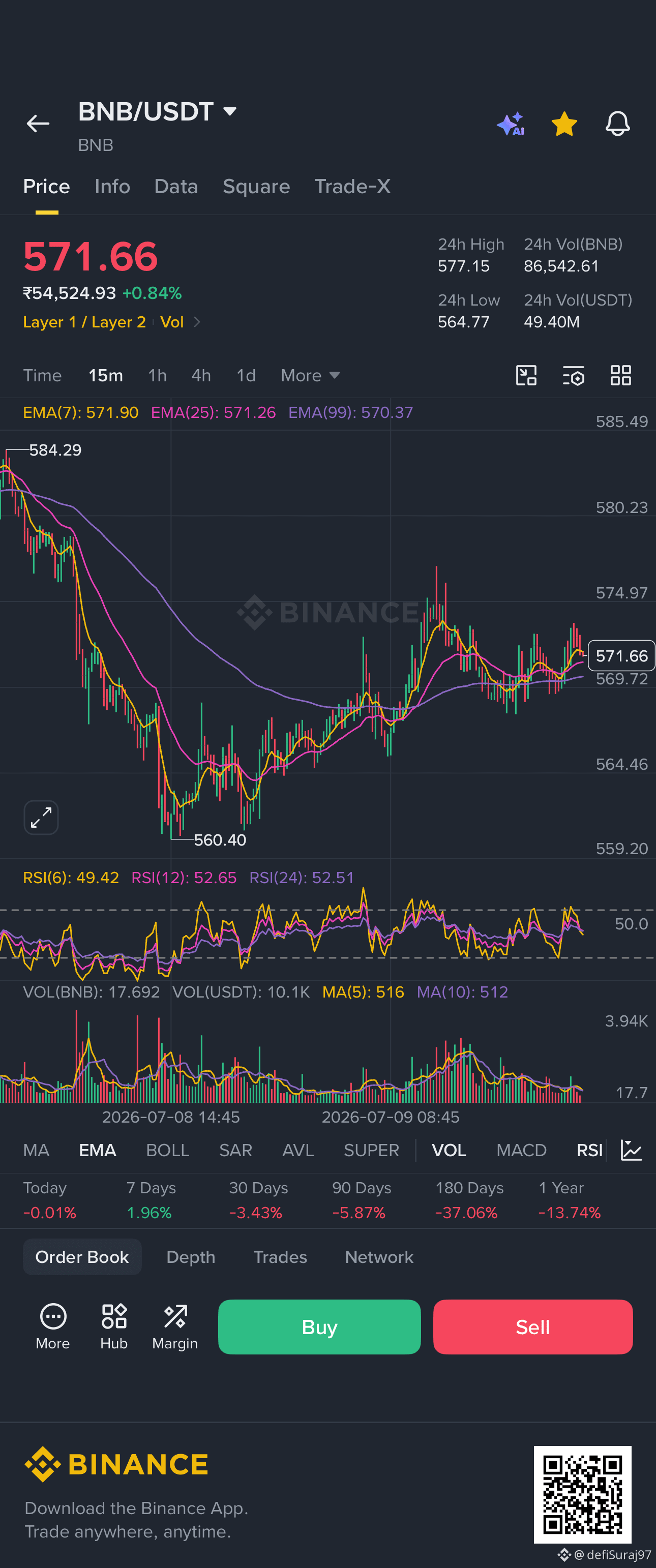Toggle the VOL sub-indicator

coord(449,1150)
